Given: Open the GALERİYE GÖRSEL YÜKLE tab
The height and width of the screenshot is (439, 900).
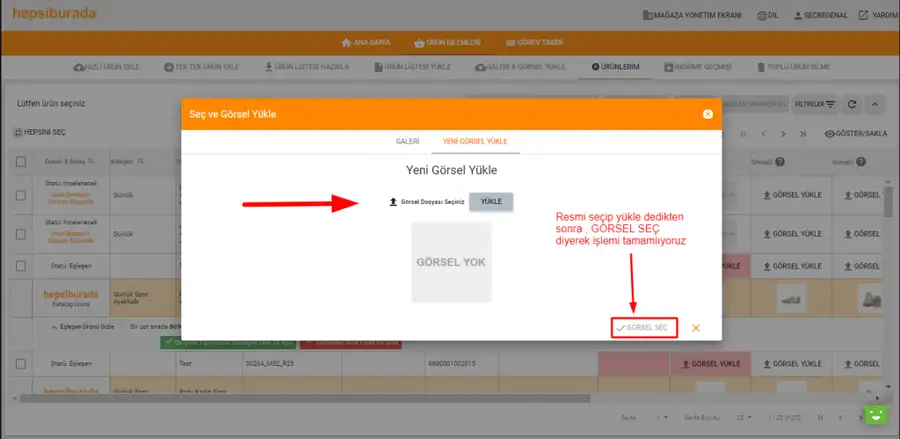Looking at the screenshot, I should (520, 67).
